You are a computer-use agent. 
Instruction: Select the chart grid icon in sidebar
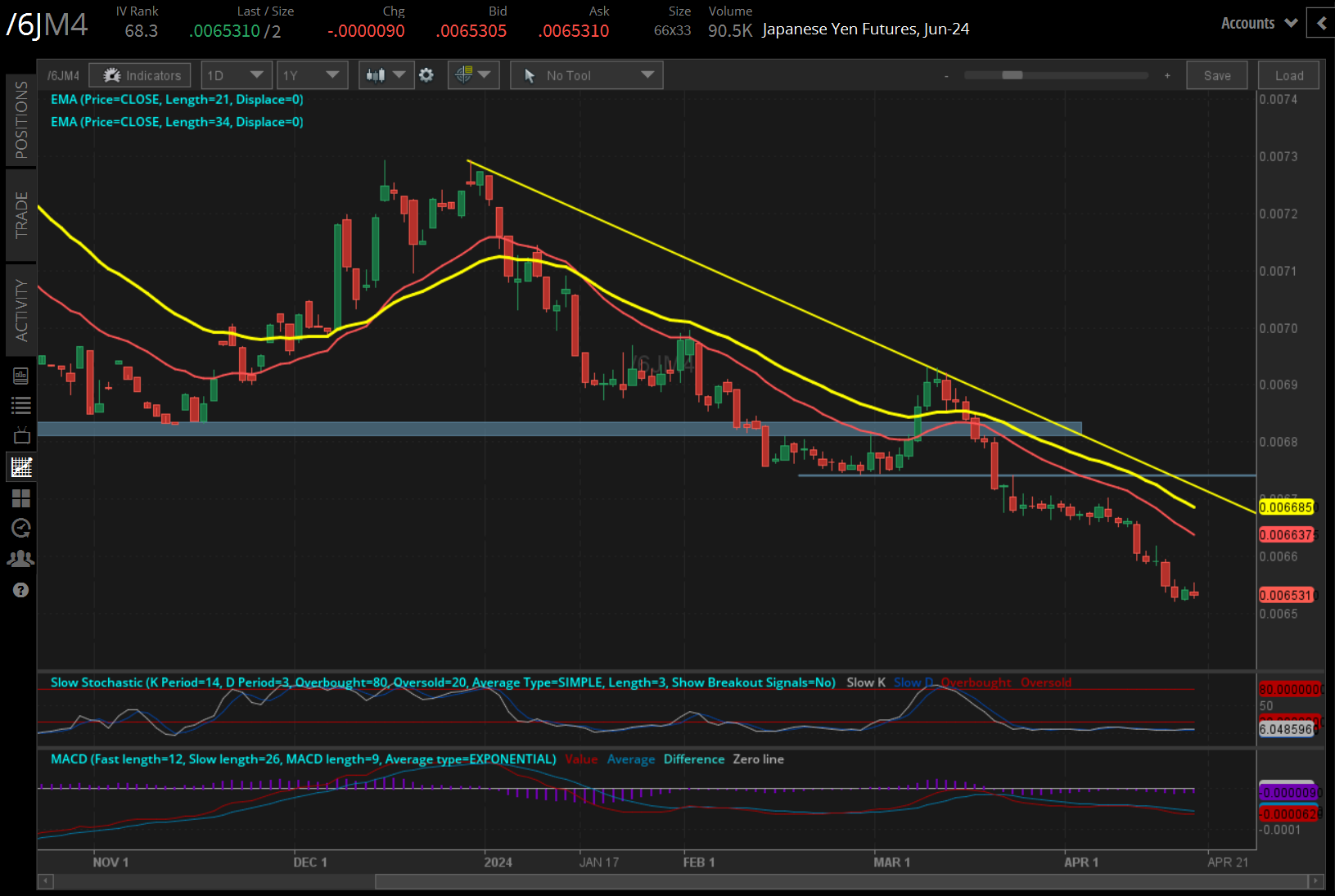tap(21, 467)
